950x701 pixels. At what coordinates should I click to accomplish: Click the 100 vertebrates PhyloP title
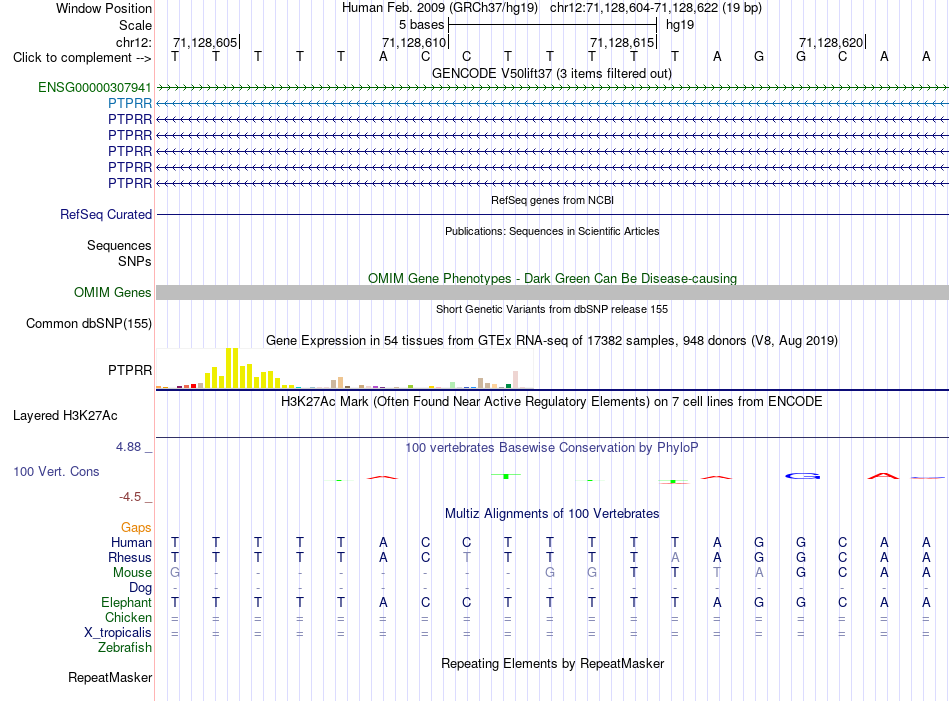click(551, 448)
